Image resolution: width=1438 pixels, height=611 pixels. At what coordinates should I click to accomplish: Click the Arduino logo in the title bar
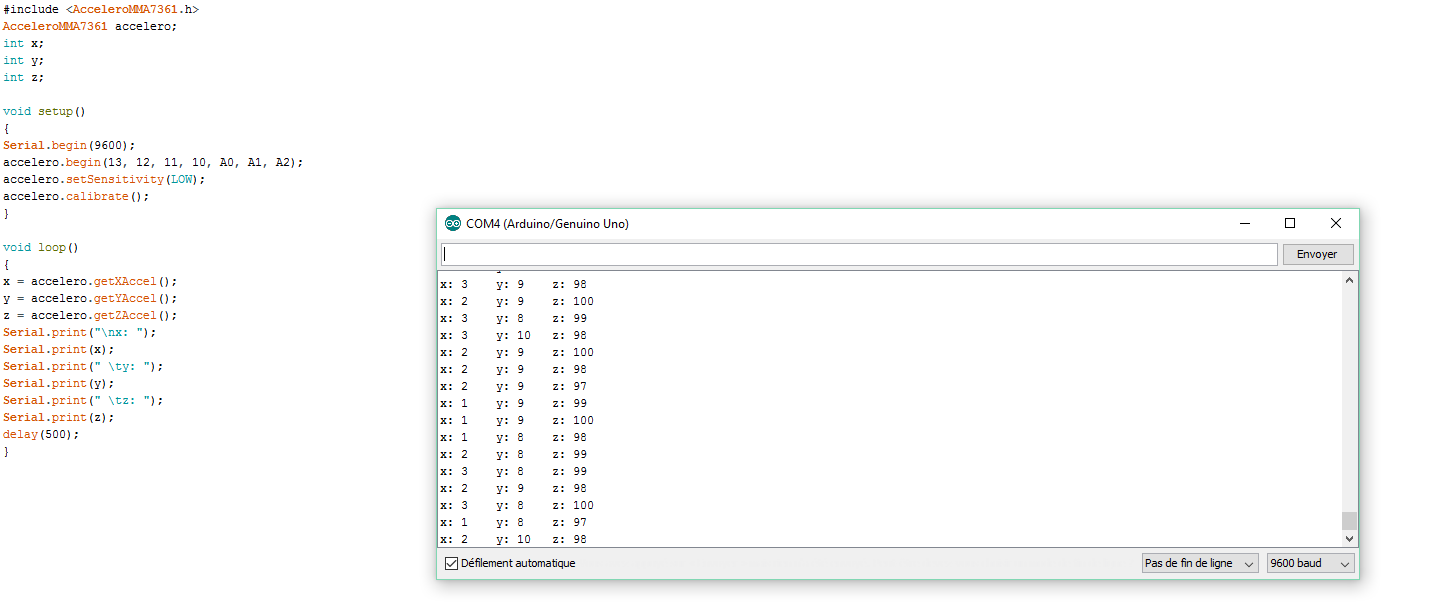click(x=453, y=223)
